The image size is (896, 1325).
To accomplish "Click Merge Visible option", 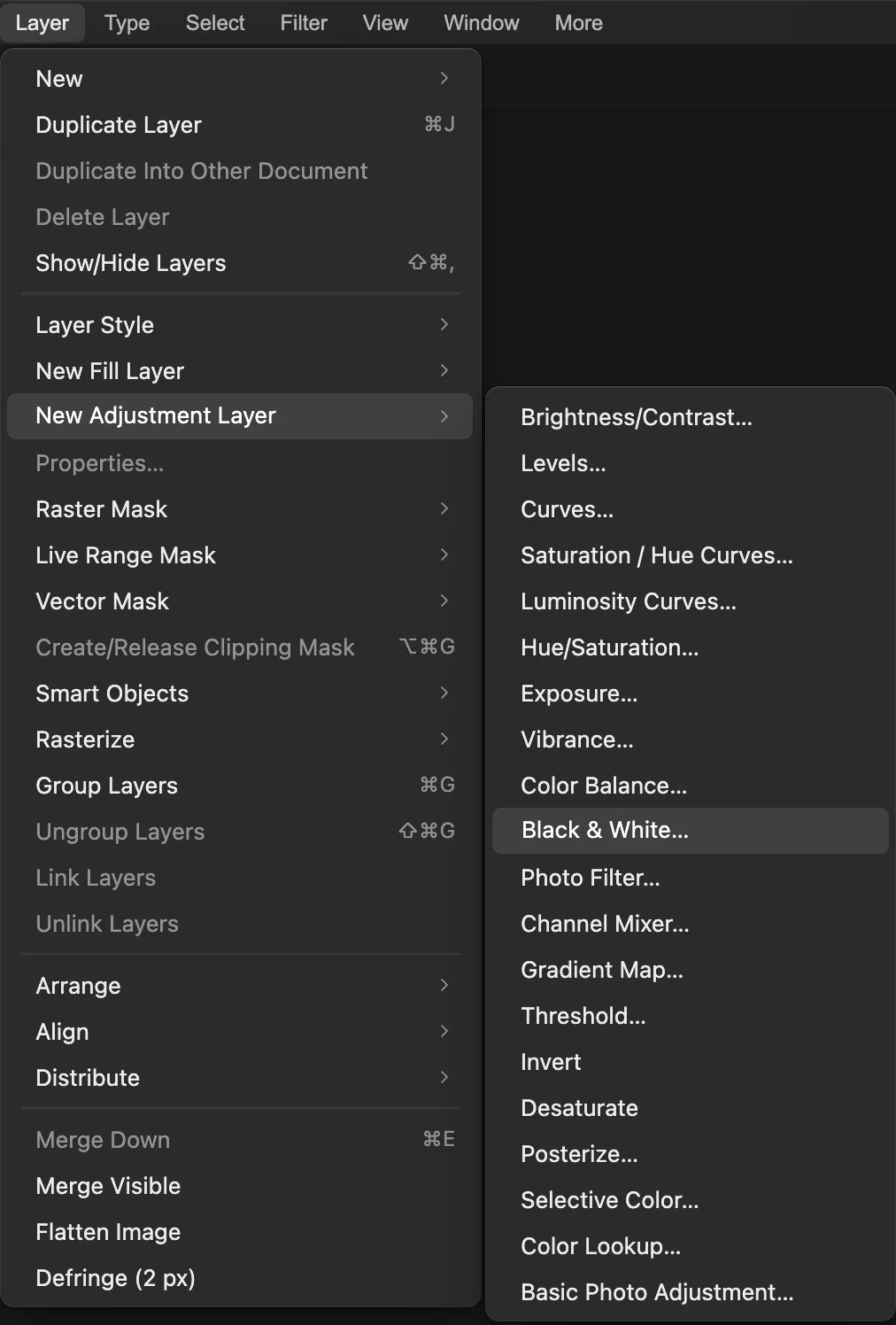I will coord(240,1186).
